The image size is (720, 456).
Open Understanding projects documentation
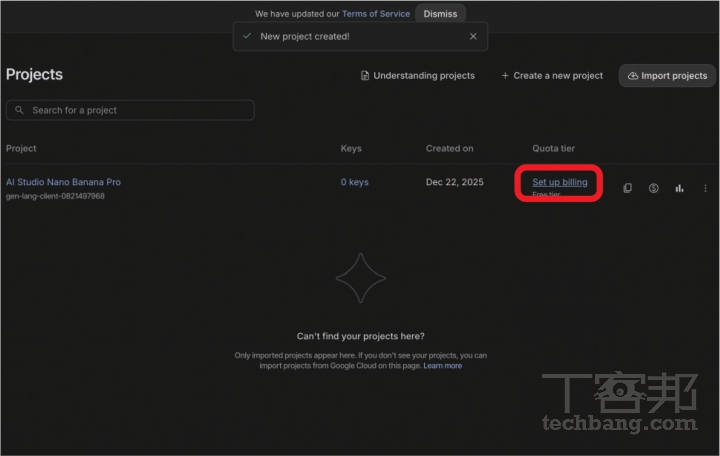[418, 75]
